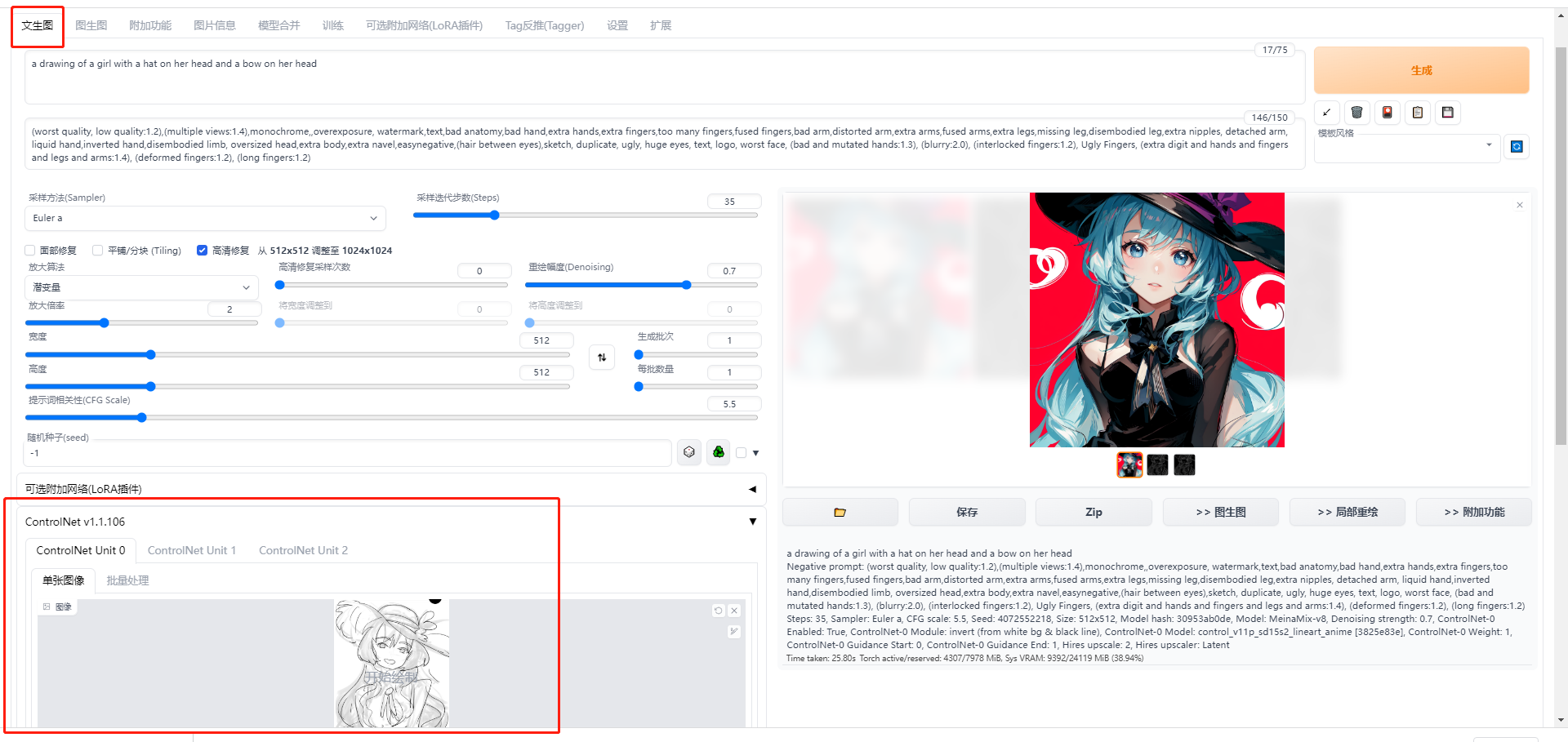Open the Tag反推(Tagger) tab
1568x742 pixels.
tap(545, 25)
